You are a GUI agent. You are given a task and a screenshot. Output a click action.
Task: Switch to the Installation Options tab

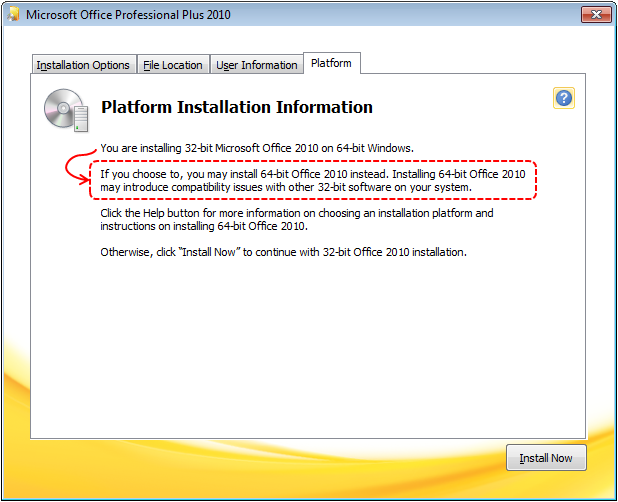click(x=84, y=64)
